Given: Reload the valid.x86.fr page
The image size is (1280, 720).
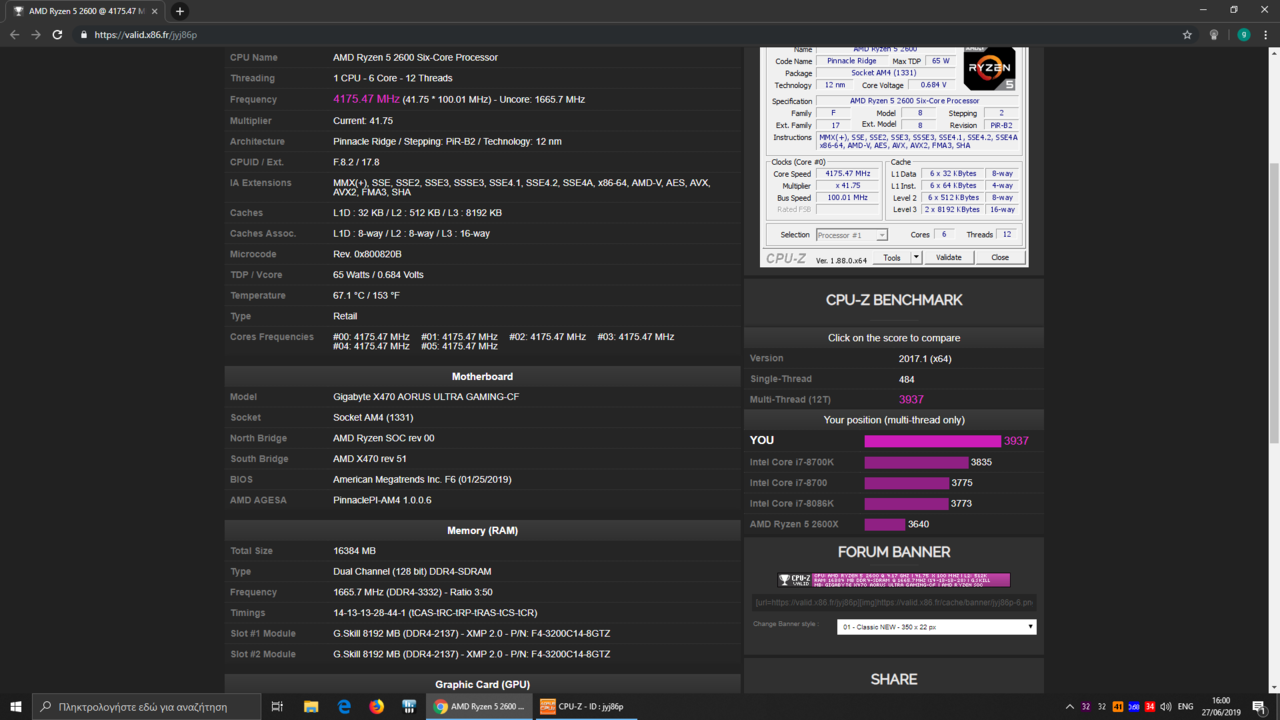Looking at the screenshot, I should click(57, 34).
